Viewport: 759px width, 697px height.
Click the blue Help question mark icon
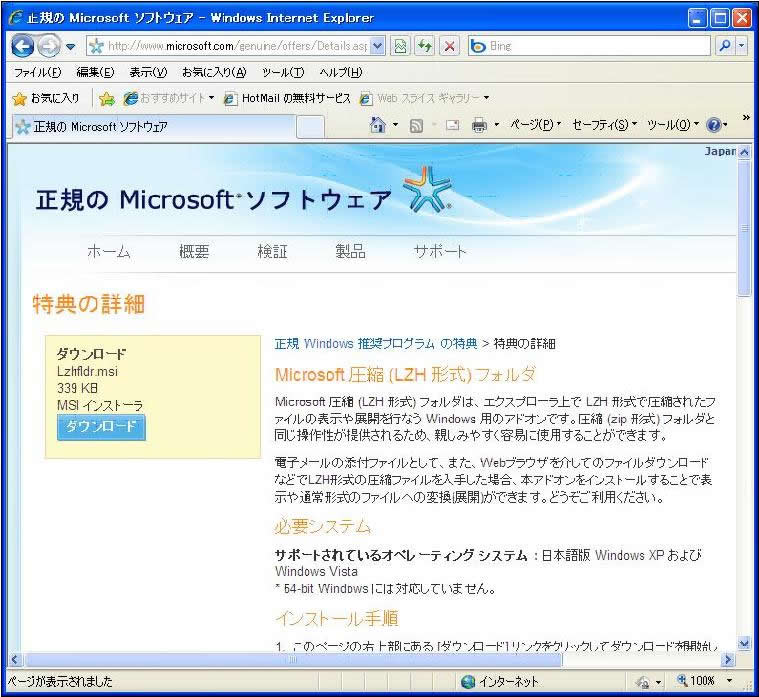[x=713, y=125]
